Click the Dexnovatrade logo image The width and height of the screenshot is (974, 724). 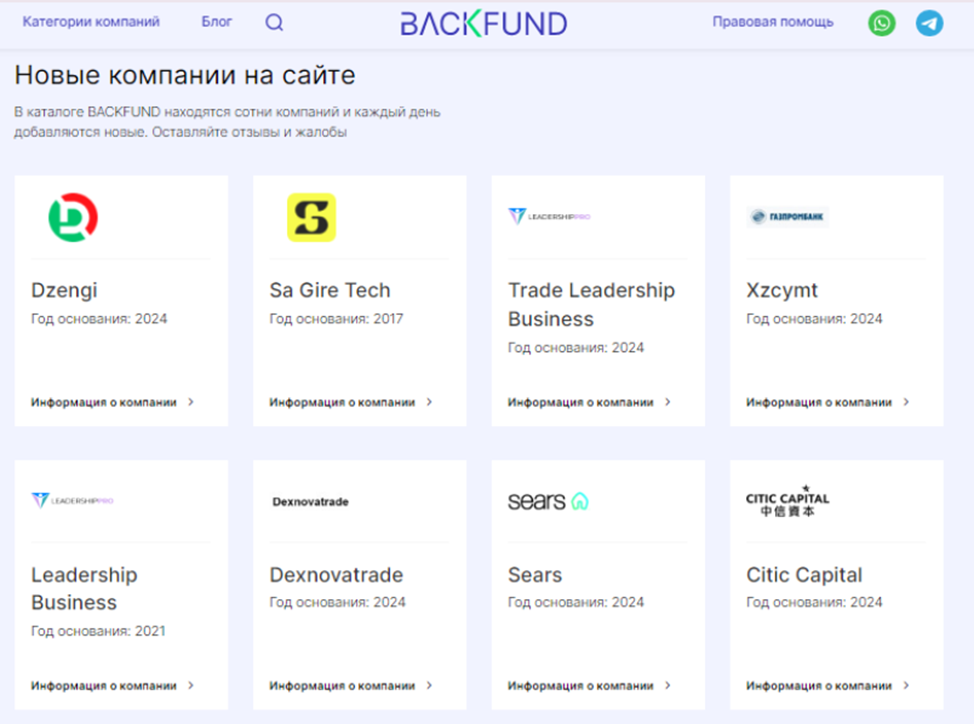tap(311, 502)
